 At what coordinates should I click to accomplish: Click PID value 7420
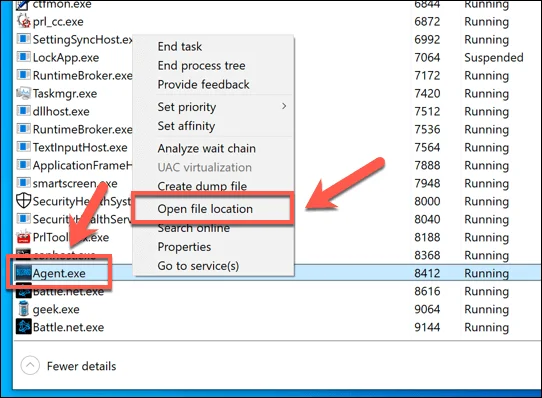(427, 94)
